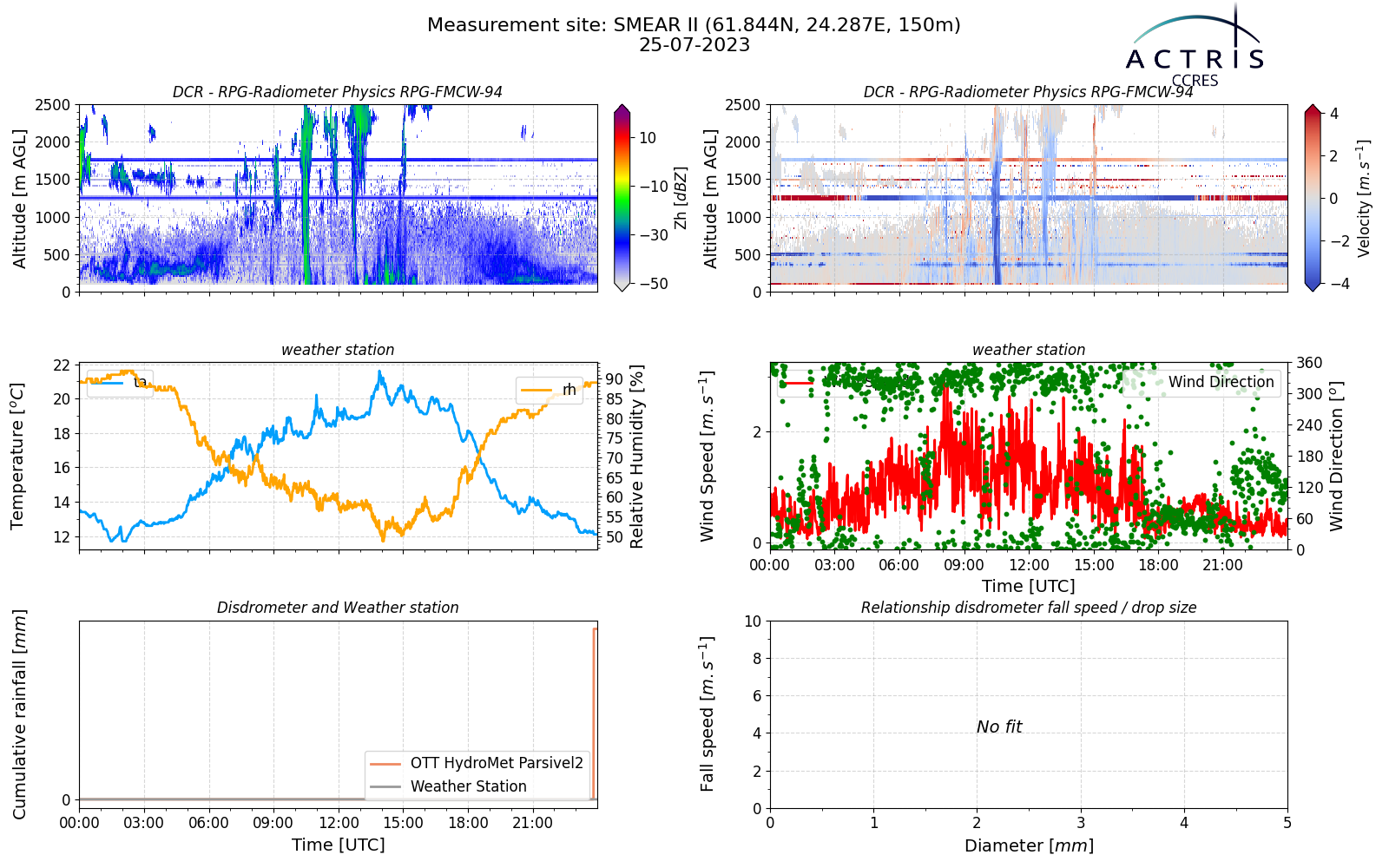The width and height of the screenshot is (1389, 868).
Task: Click the measurement site SMEAR II title
Action: tap(694, 24)
